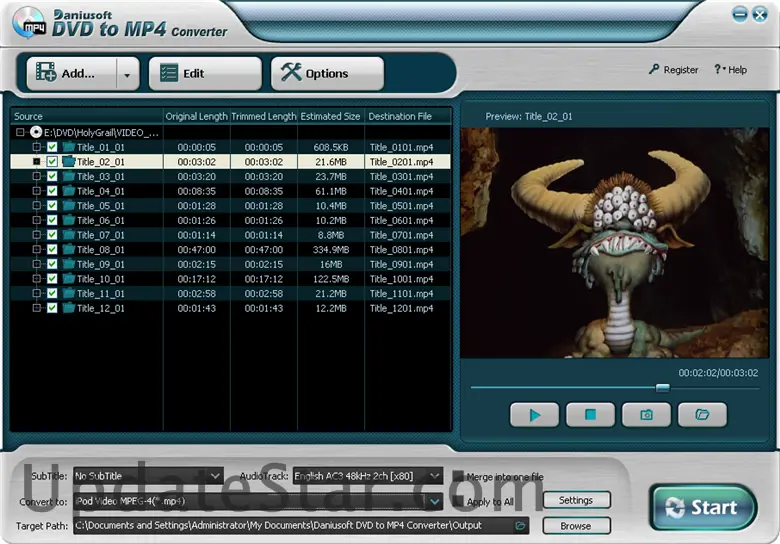The image size is (780, 544).
Task: Expand the Title_12_01 tree node
Action: [36, 308]
